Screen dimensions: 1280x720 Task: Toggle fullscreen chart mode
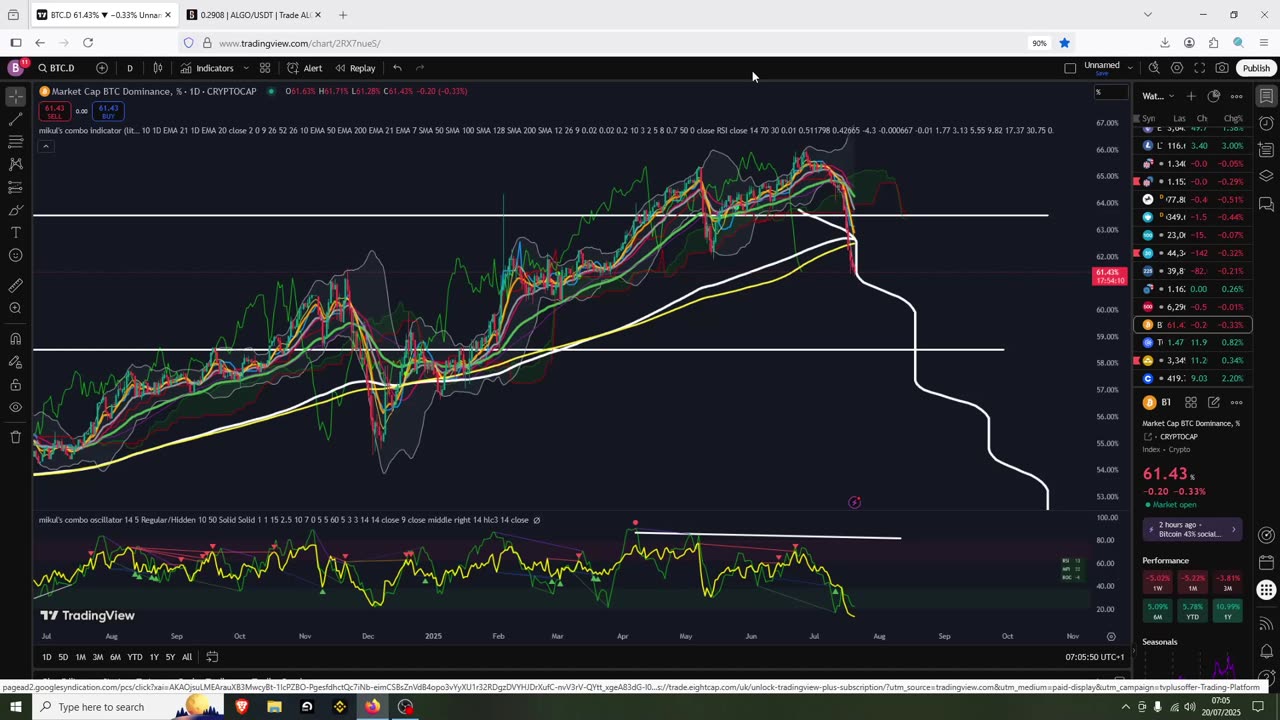(x=1199, y=68)
